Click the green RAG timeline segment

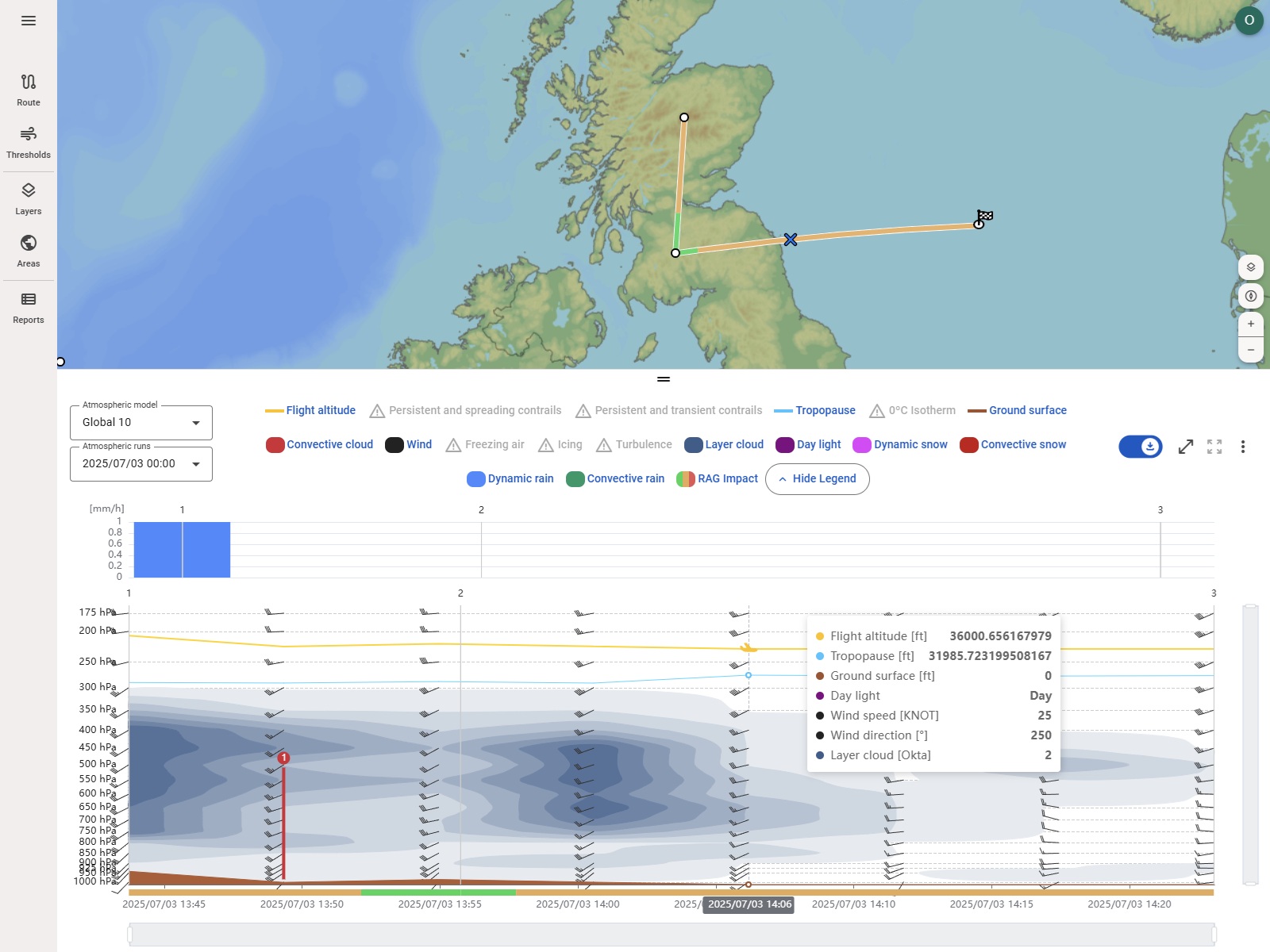coord(438,892)
